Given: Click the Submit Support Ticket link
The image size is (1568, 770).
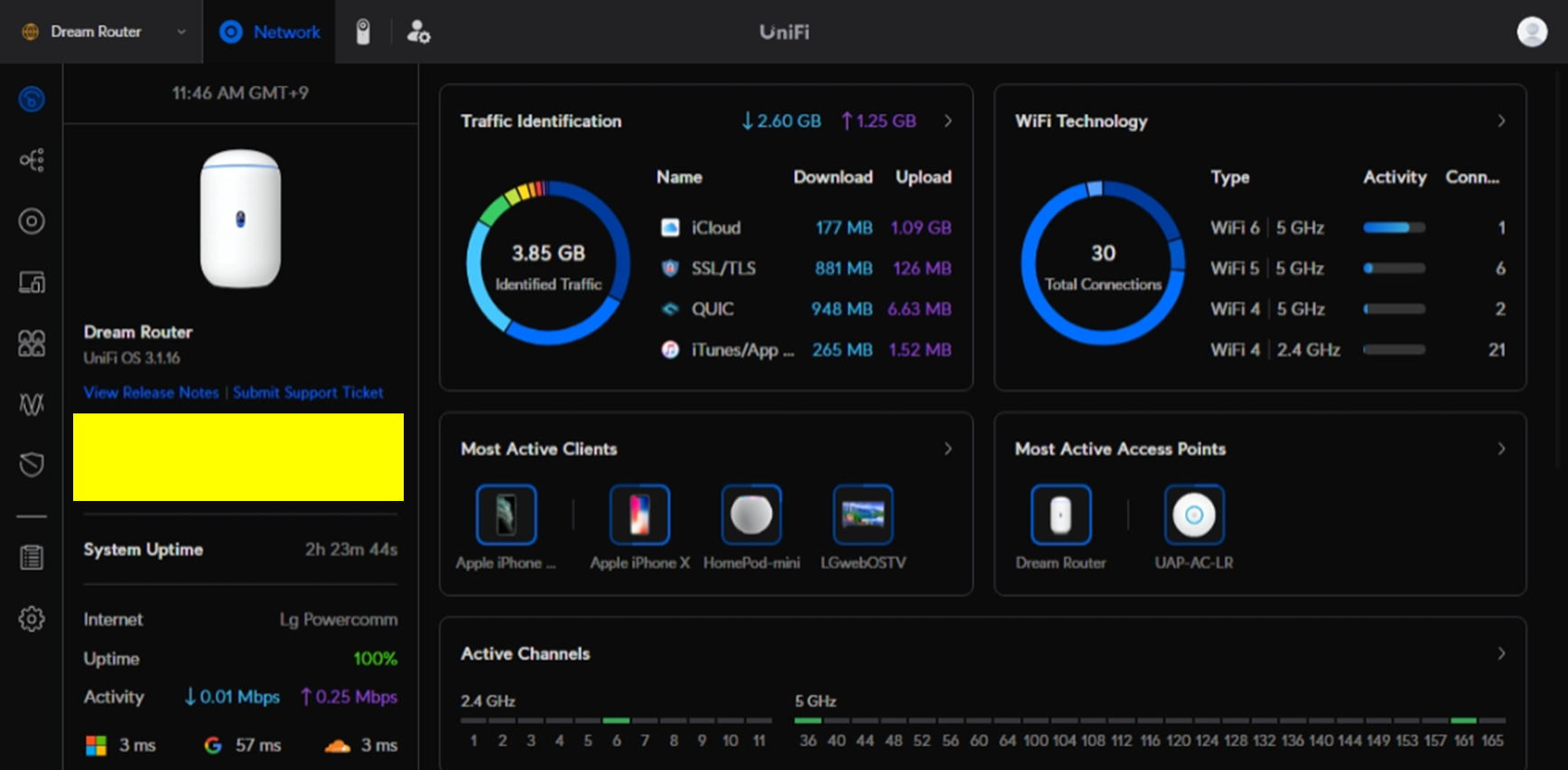Looking at the screenshot, I should tap(308, 393).
